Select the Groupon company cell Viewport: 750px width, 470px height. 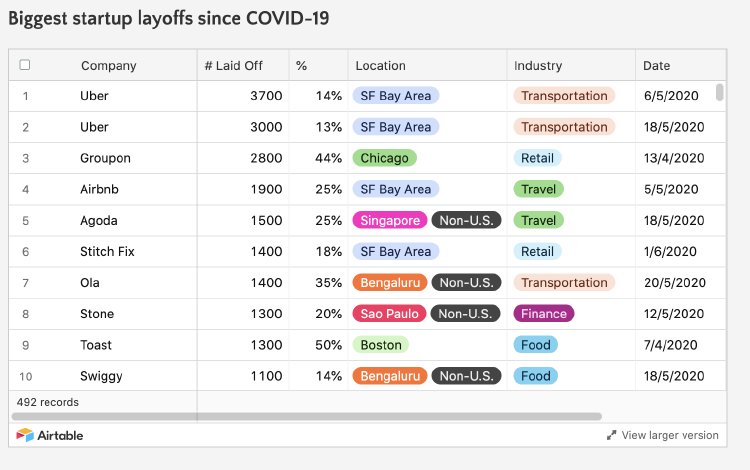point(105,158)
